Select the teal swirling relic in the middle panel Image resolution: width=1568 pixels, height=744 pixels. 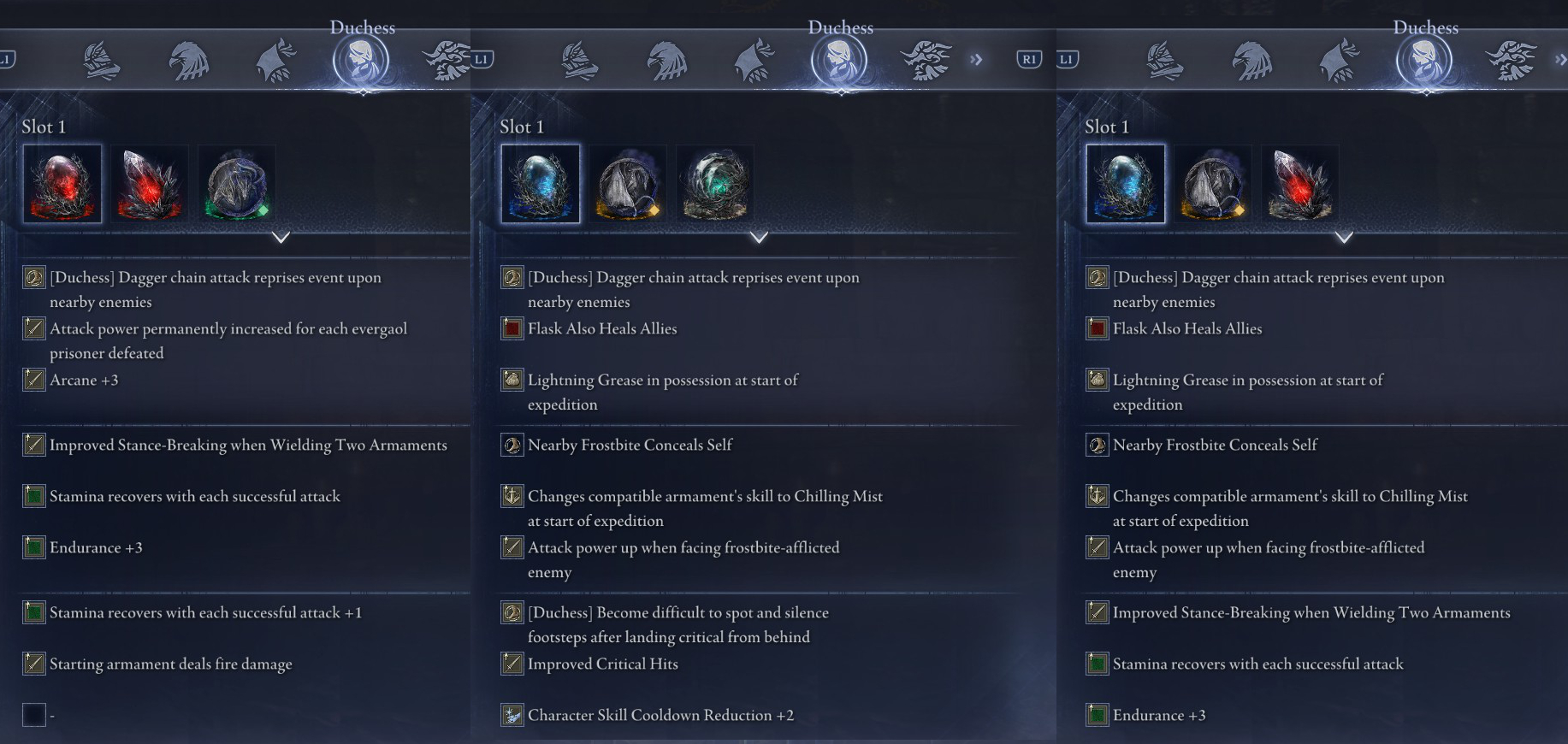click(715, 183)
